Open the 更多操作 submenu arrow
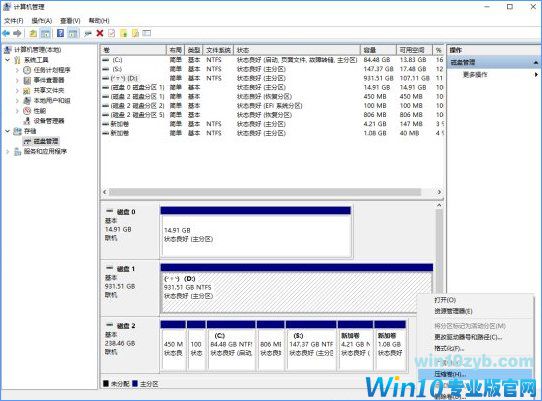542x401 pixels. click(x=536, y=74)
